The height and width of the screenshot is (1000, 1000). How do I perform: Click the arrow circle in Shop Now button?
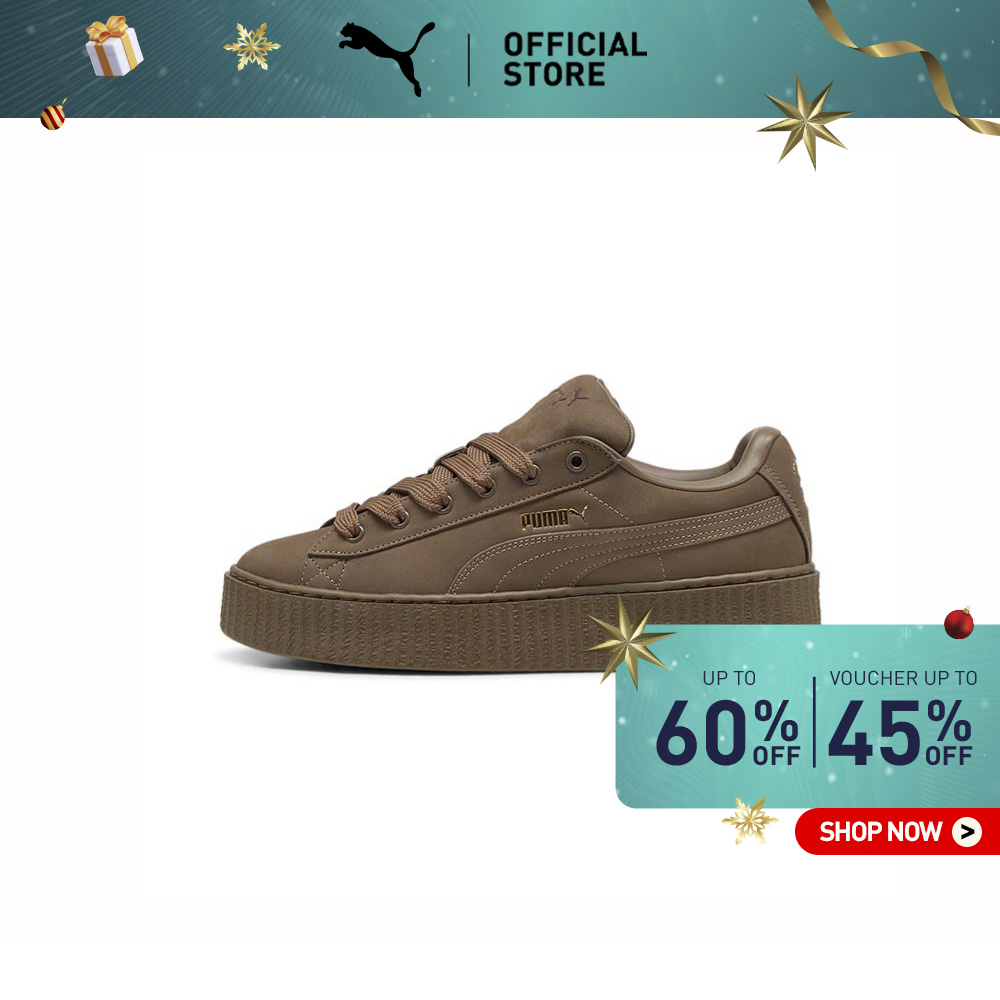coord(967,832)
